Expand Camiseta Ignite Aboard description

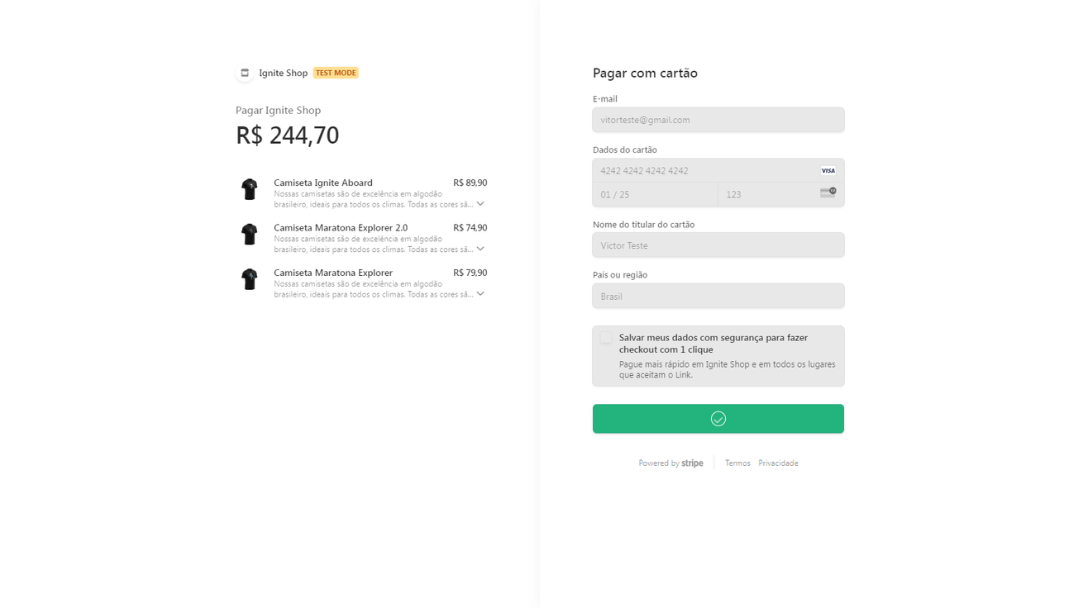pos(481,204)
